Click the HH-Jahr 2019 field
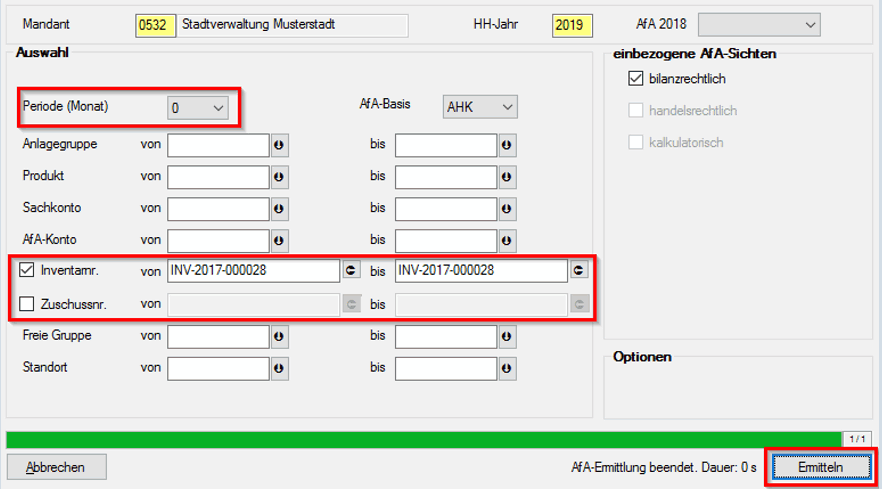Image resolution: width=882 pixels, height=489 pixels. pyautogui.click(x=572, y=24)
